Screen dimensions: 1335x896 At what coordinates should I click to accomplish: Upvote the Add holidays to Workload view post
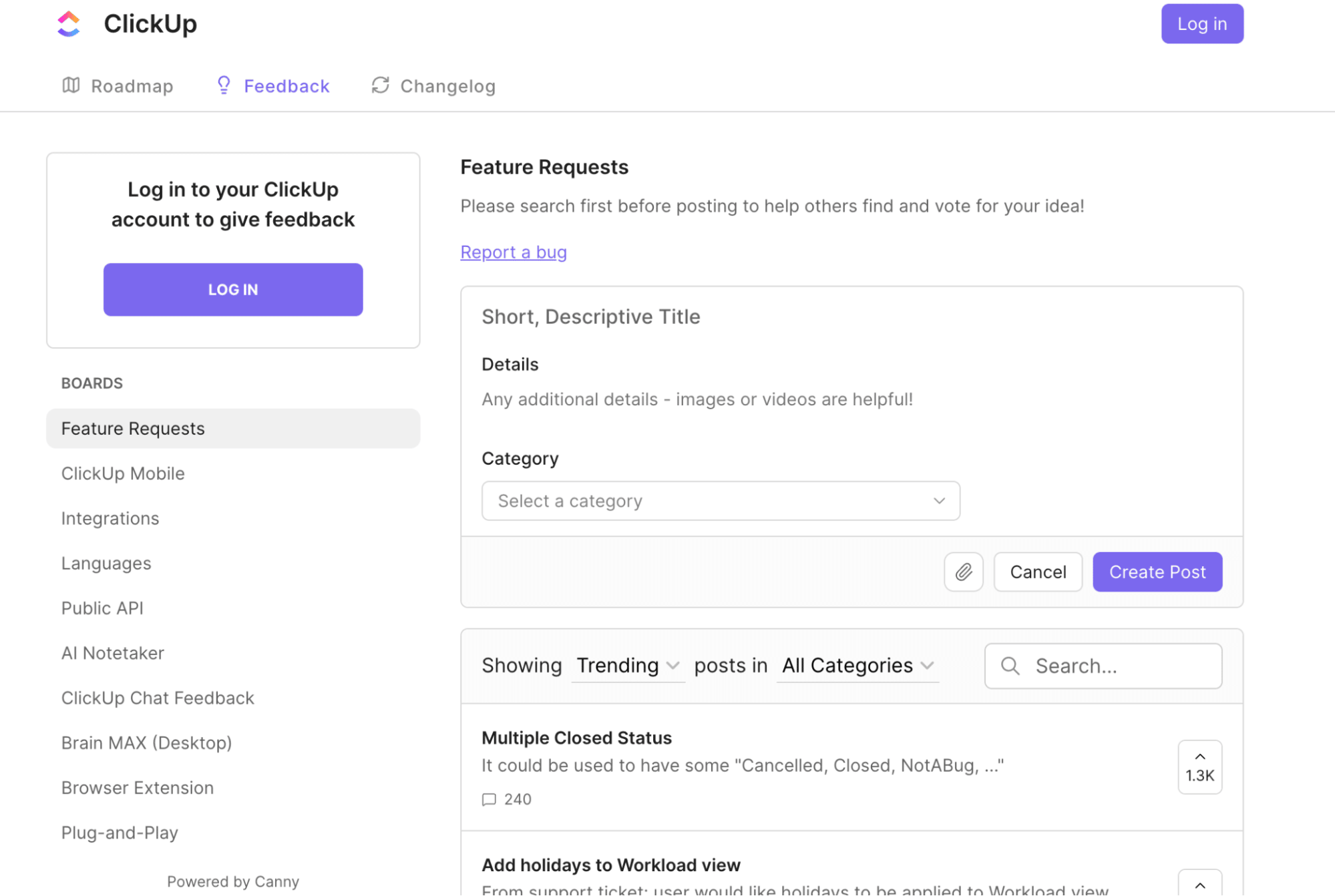pos(1199,883)
